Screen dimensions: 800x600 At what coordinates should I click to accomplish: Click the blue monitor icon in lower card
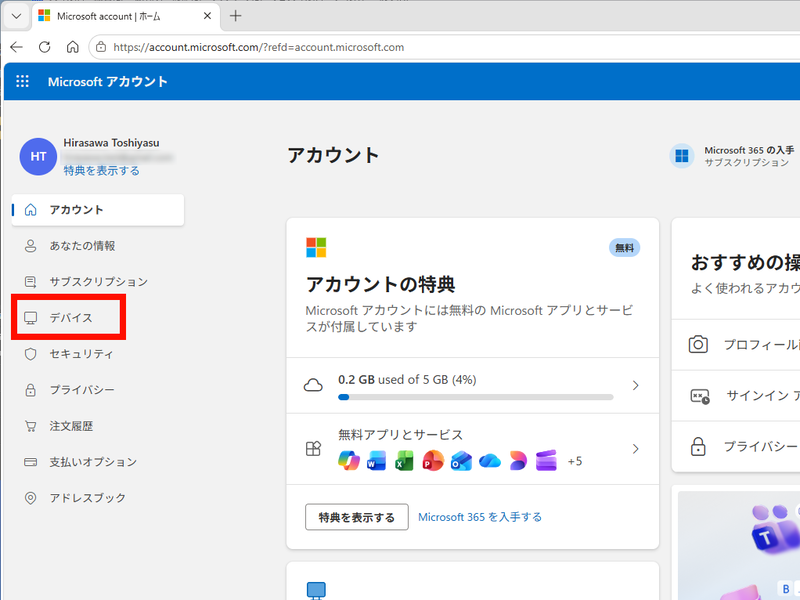tap(316, 590)
